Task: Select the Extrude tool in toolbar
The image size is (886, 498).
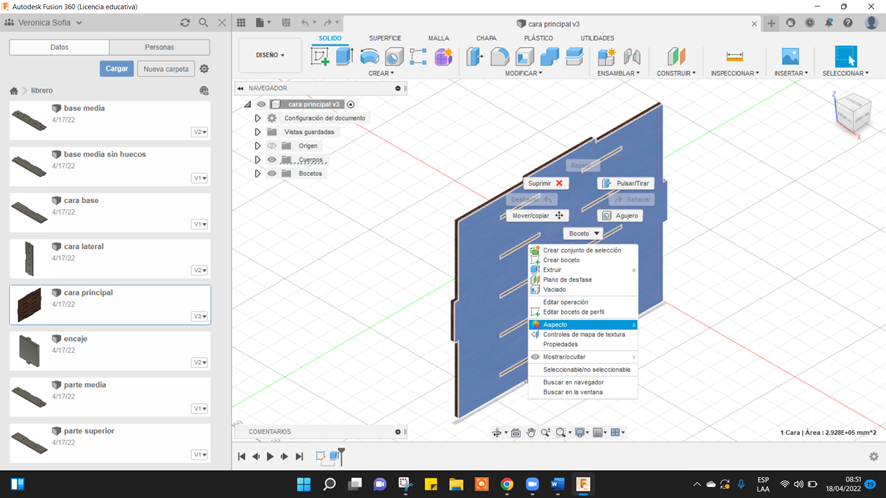Action: coord(345,57)
